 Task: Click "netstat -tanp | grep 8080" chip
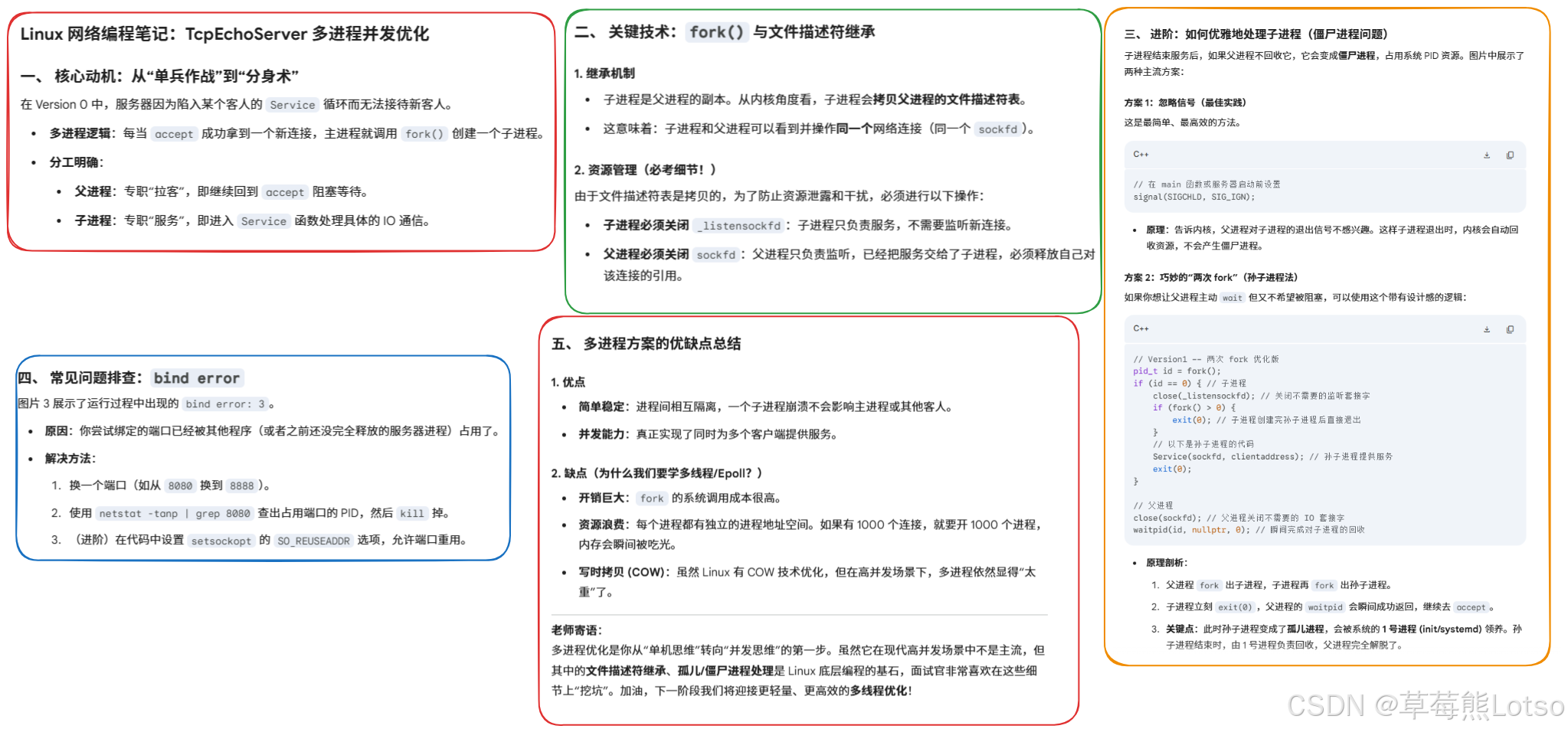pos(175,514)
